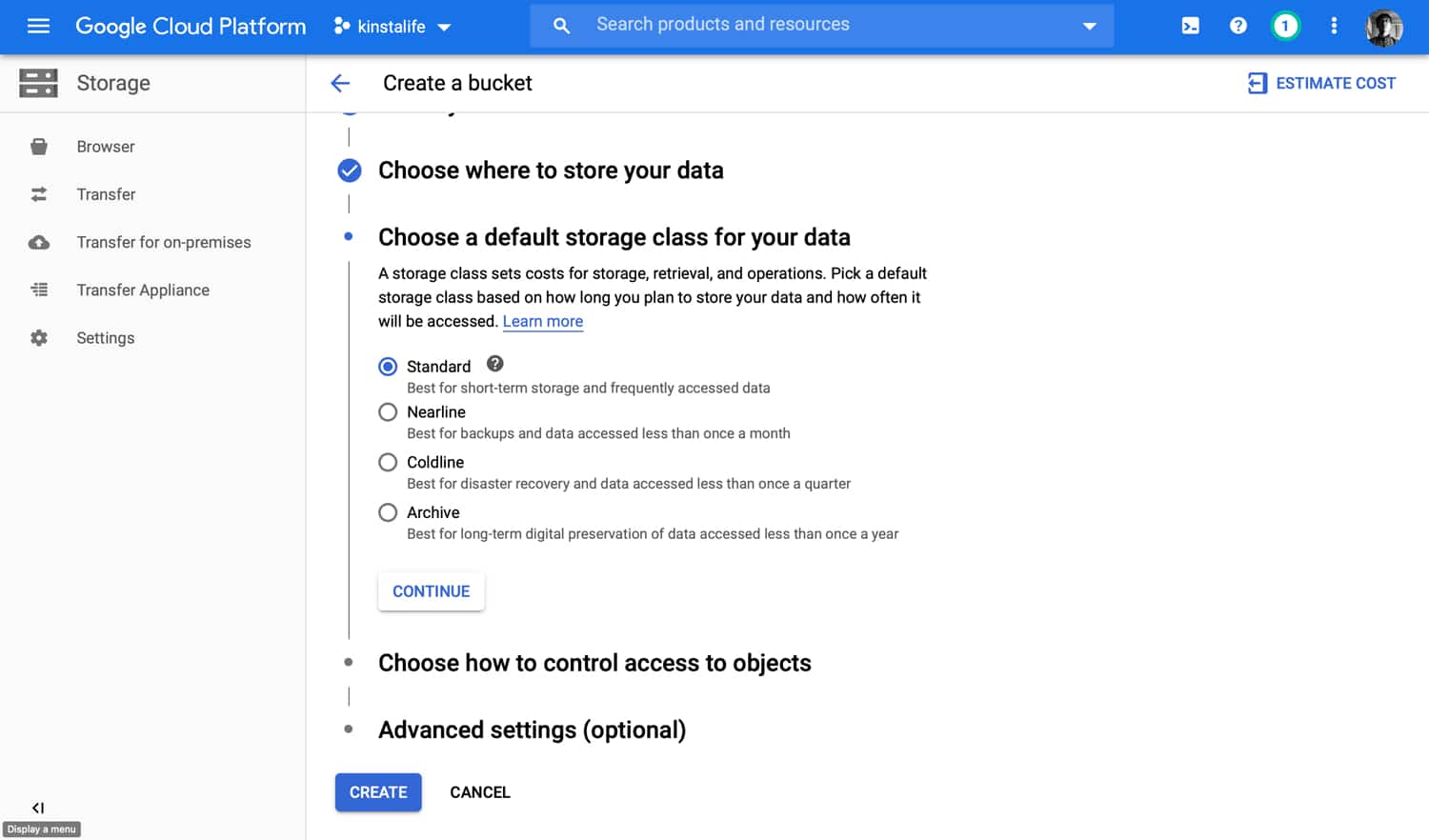The height and width of the screenshot is (840, 1429).
Task: Select the Archive storage class
Action: click(388, 511)
